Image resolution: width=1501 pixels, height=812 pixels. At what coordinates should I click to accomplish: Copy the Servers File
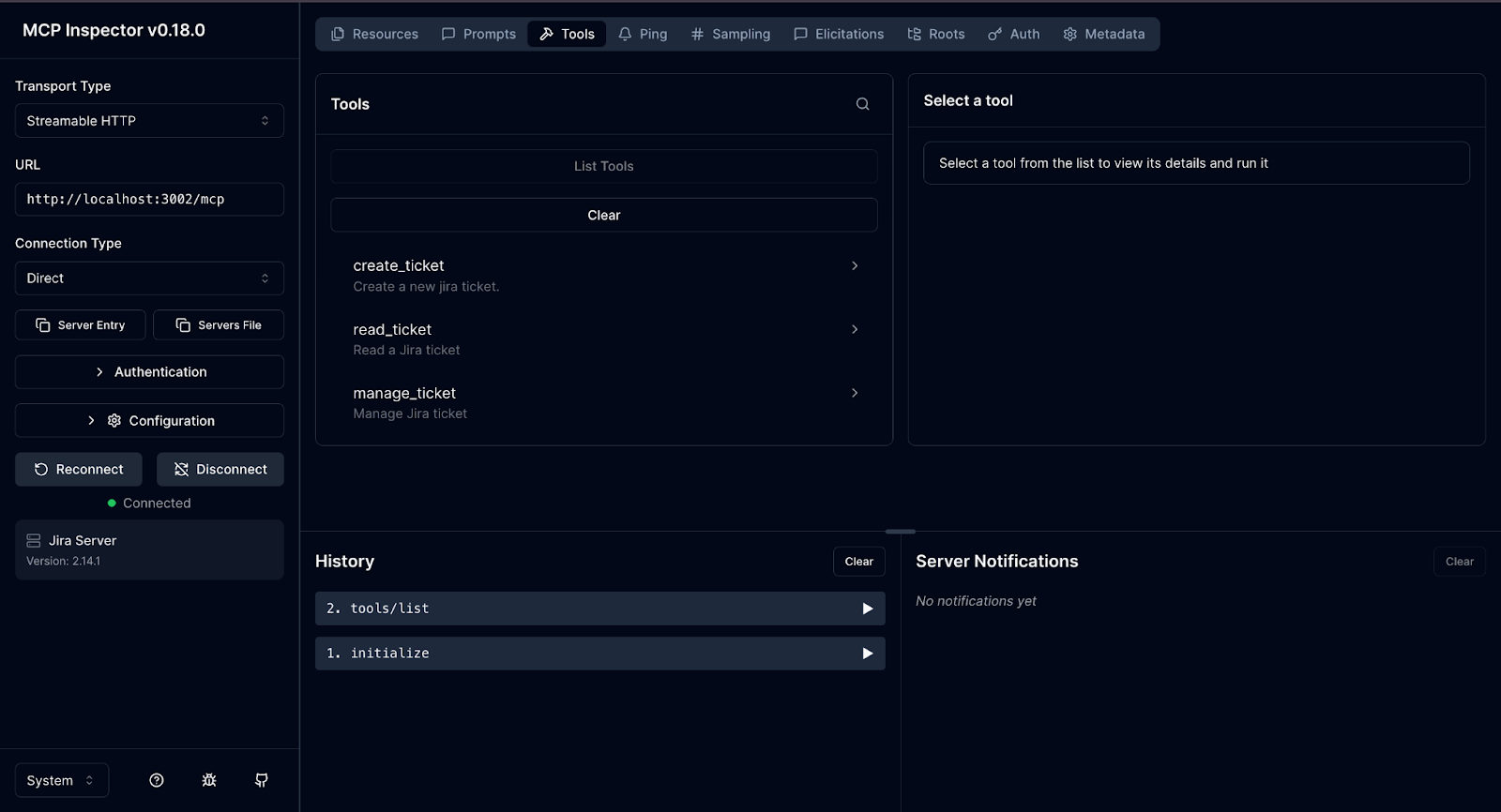point(219,325)
